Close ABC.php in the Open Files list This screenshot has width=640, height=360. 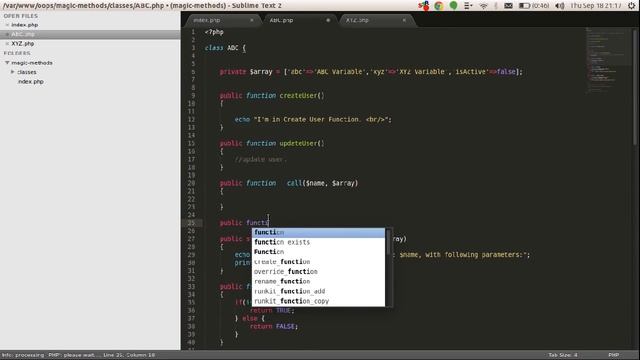[7, 34]
